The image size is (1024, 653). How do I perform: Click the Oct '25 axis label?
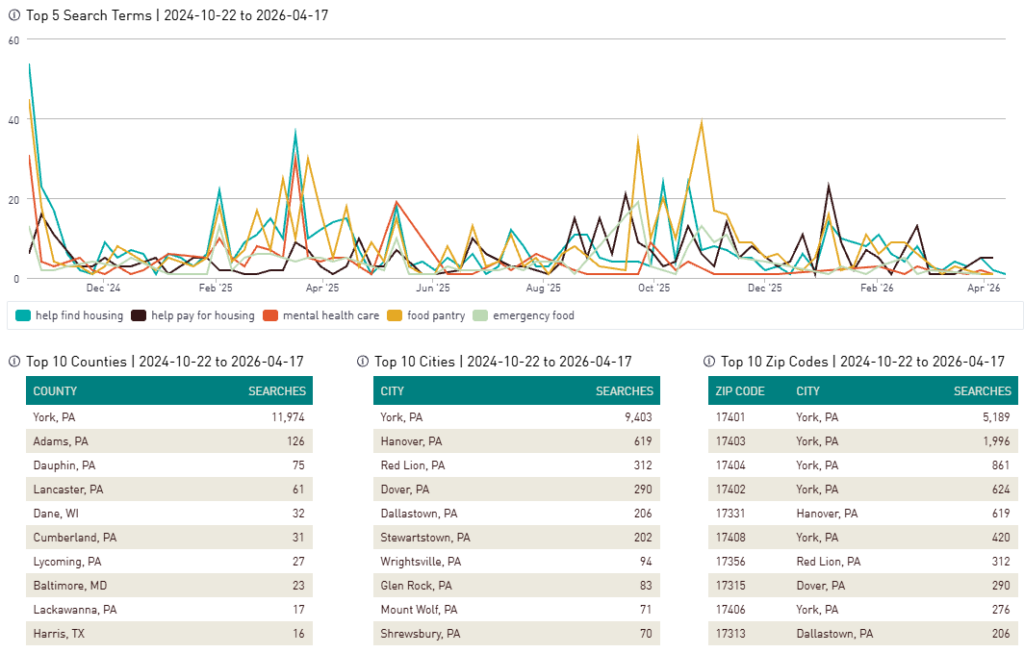point(653,289)
